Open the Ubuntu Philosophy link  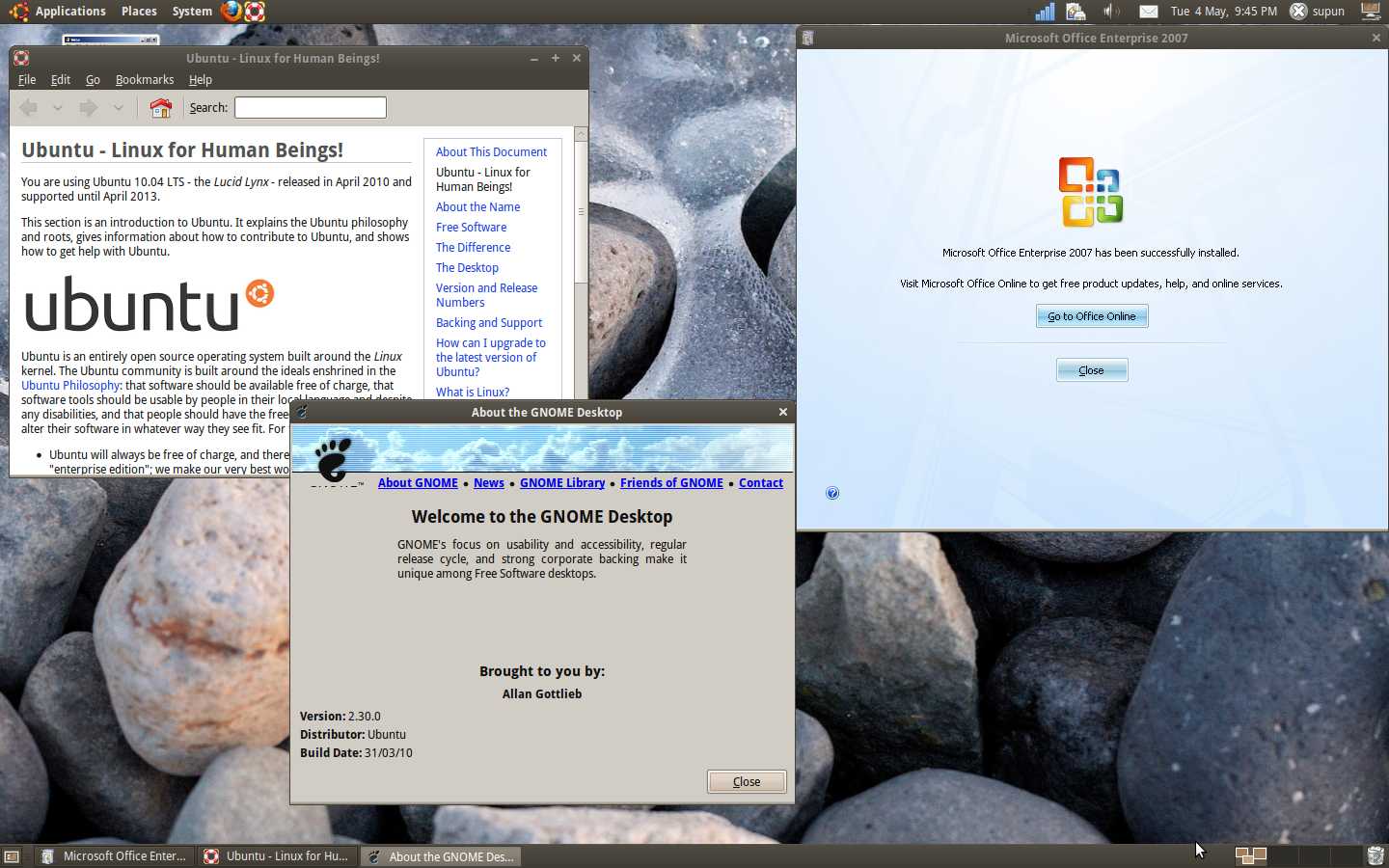coord(70,386)
